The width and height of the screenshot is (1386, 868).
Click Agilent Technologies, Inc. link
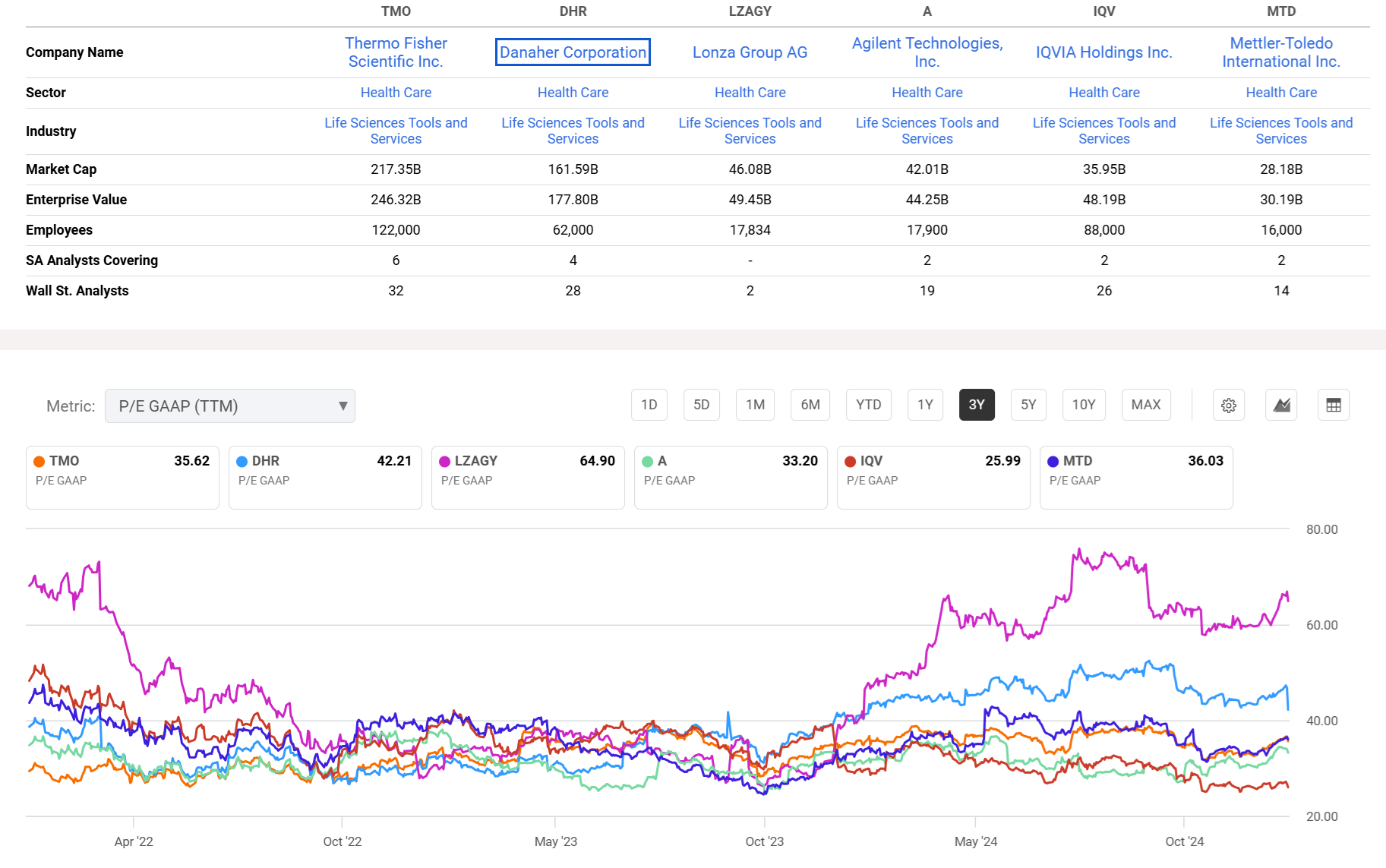click(927, 52)
